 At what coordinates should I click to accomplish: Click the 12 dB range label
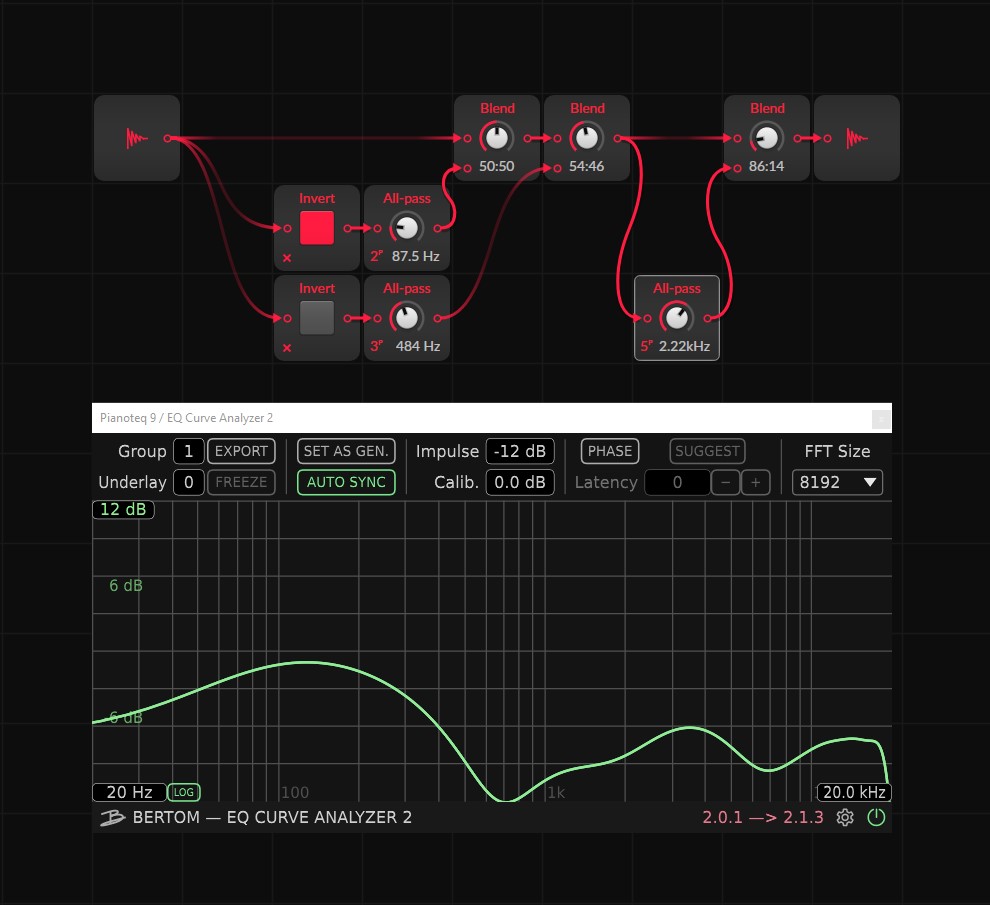123,509
